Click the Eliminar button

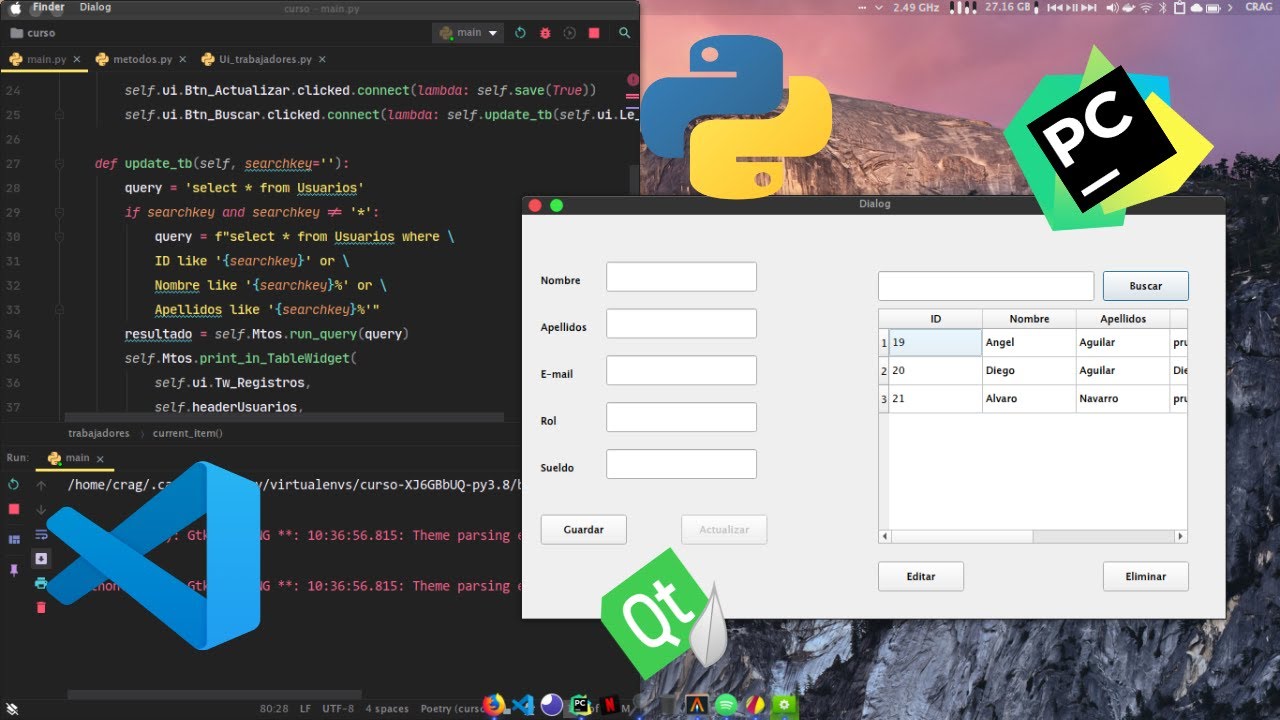pyautogui.click(x=1146, y=577)
